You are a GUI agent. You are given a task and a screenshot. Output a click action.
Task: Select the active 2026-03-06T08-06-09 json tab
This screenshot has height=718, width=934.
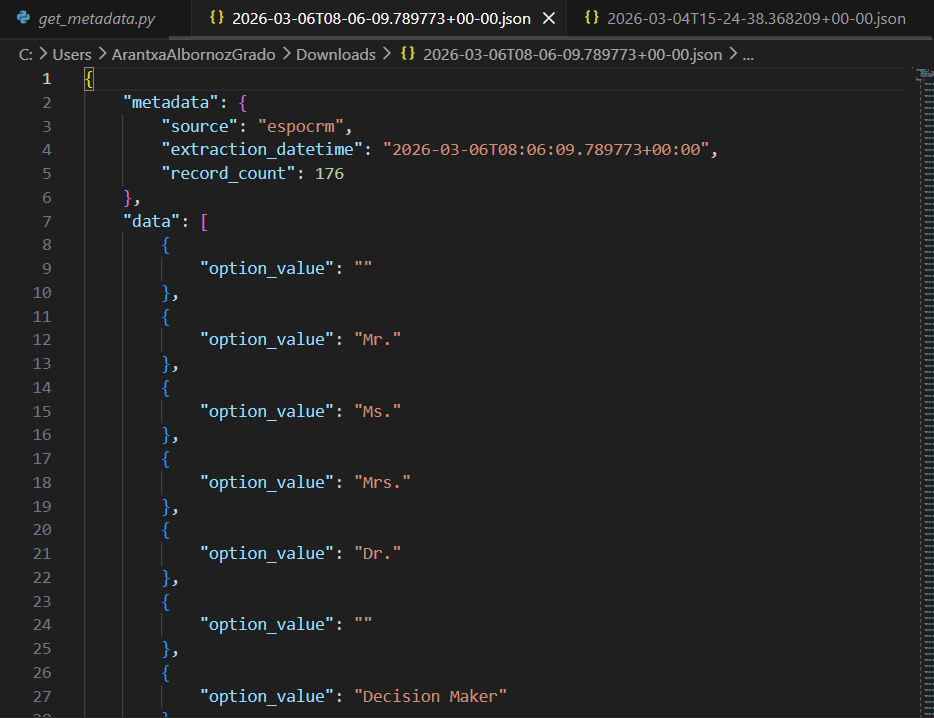380,19
